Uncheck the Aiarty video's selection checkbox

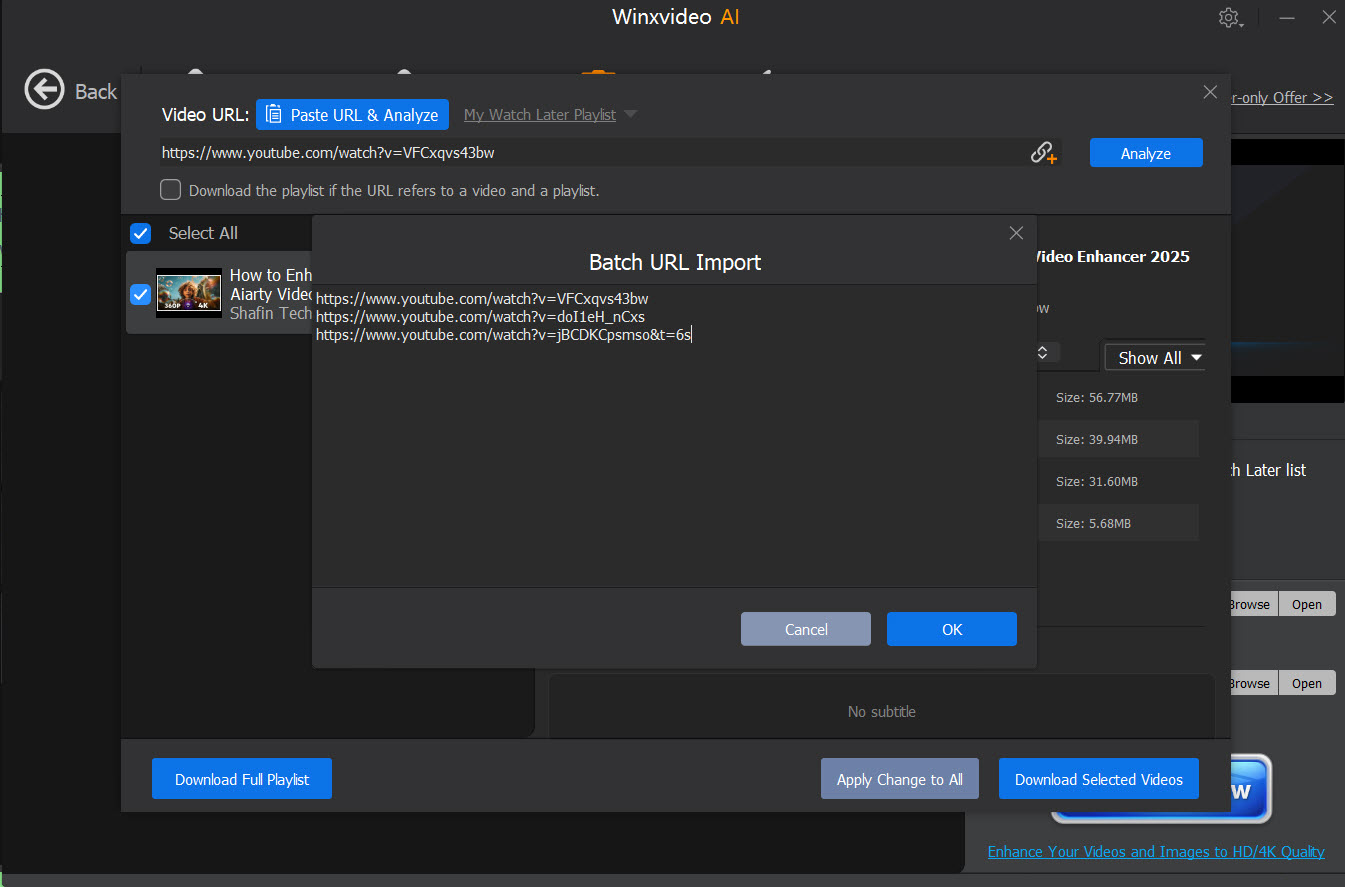pyautogui.click(x=140, y=294)
